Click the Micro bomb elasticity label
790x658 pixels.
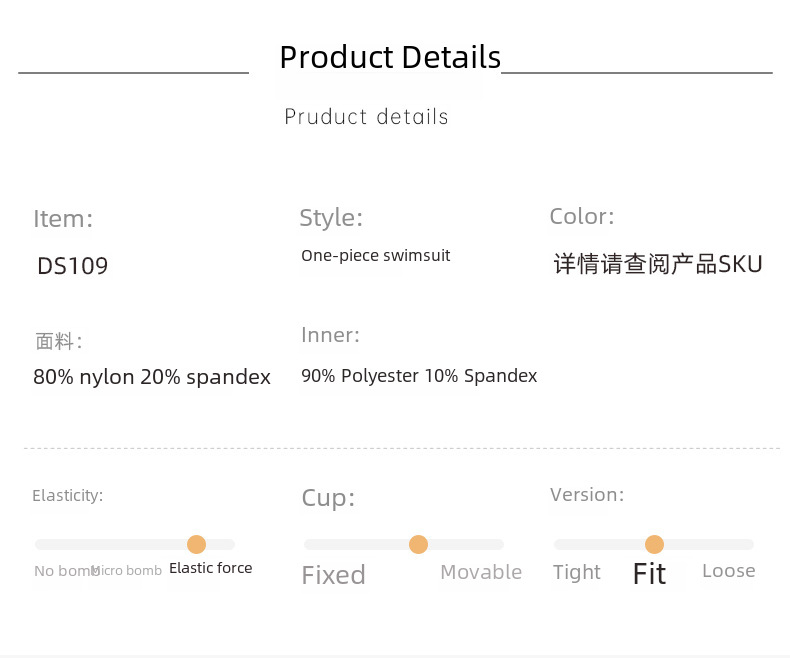(x=130, y=571)
